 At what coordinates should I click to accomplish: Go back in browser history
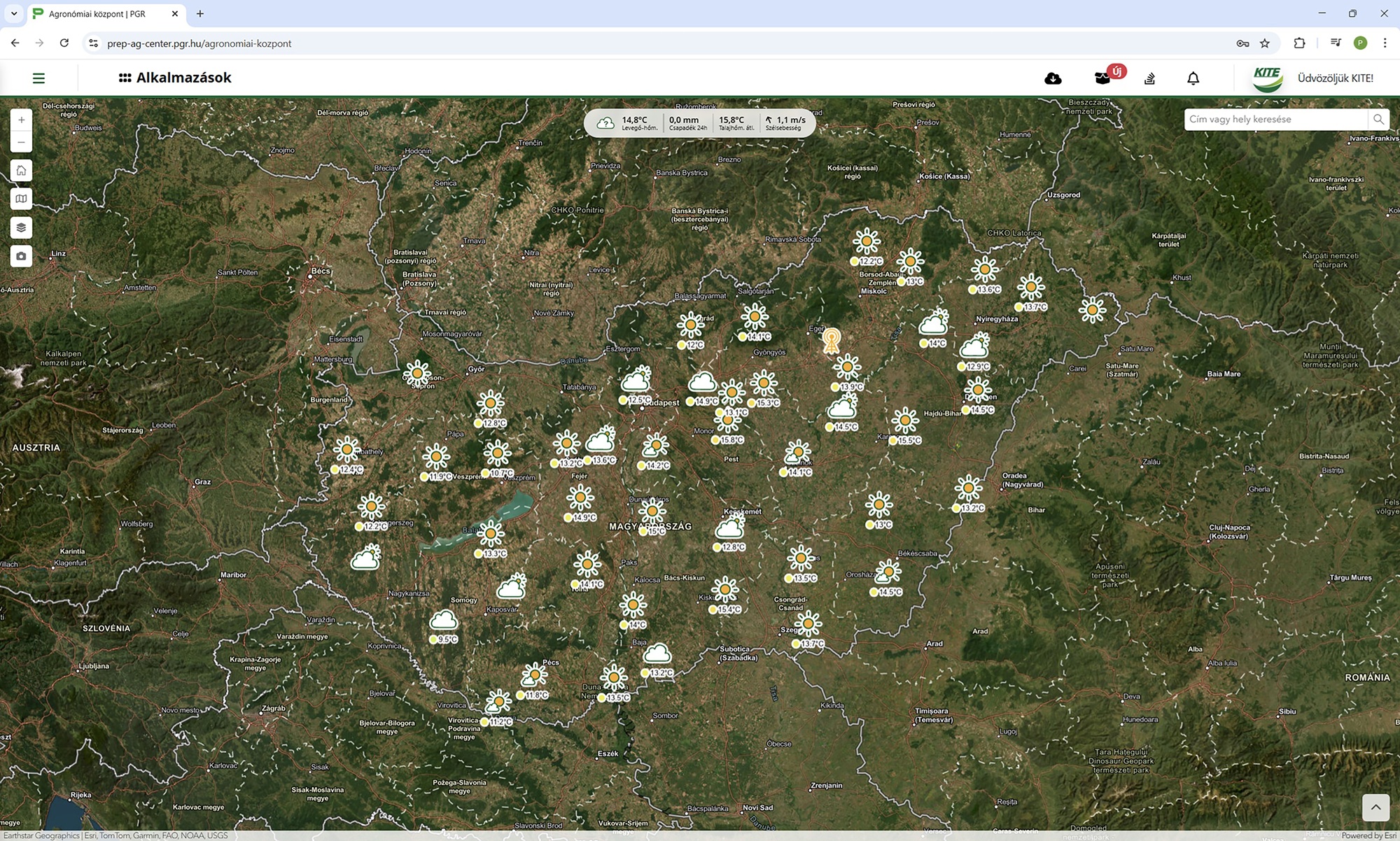pyautogui.click(x=15, y=43)
